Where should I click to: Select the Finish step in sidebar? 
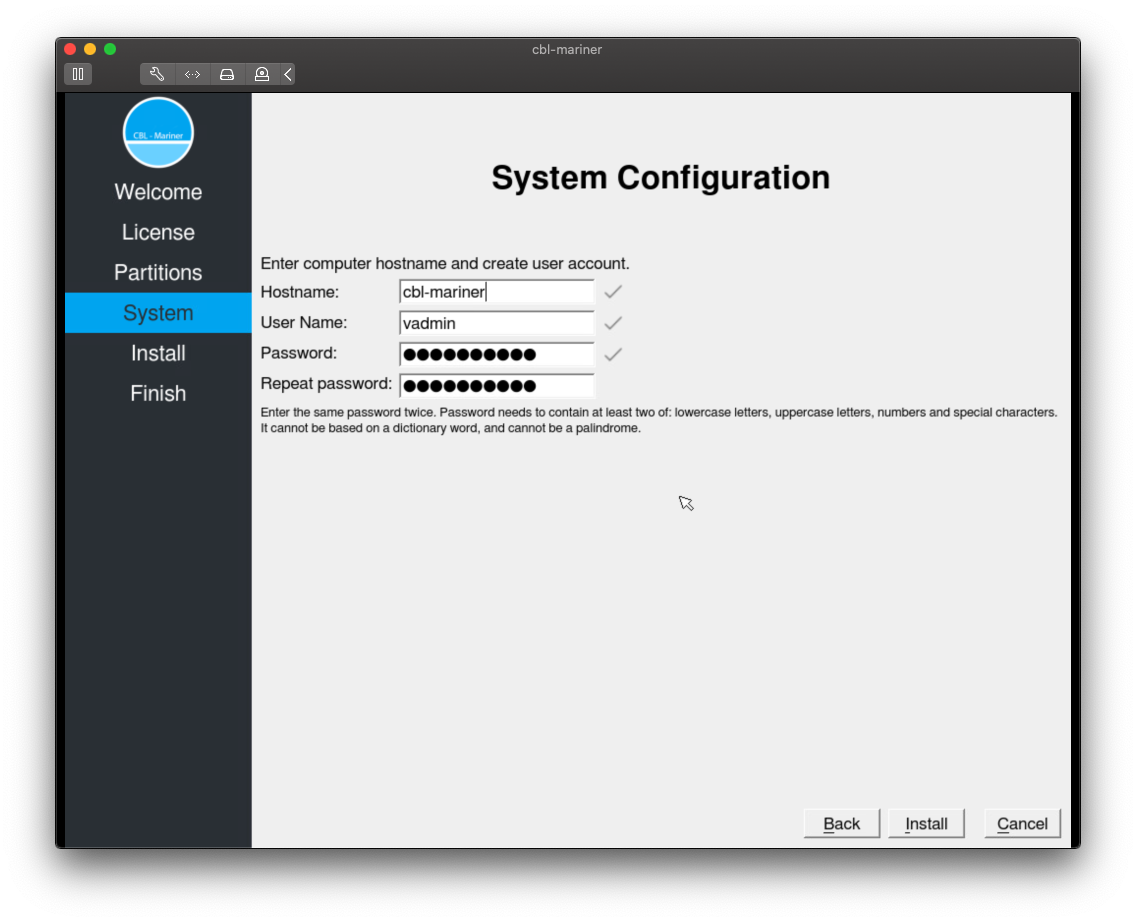pyautogui.click(x=158, y=393)
